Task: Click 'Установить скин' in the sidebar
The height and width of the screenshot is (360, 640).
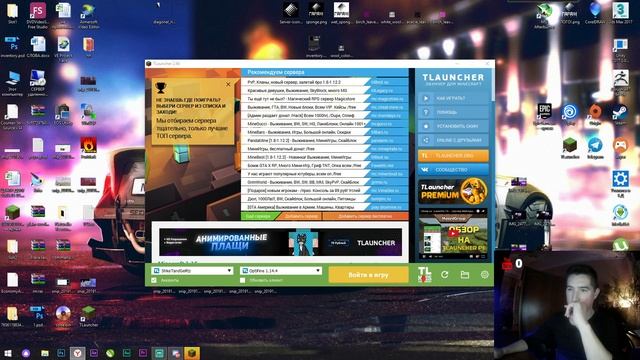Action: (x=453, y=126)
